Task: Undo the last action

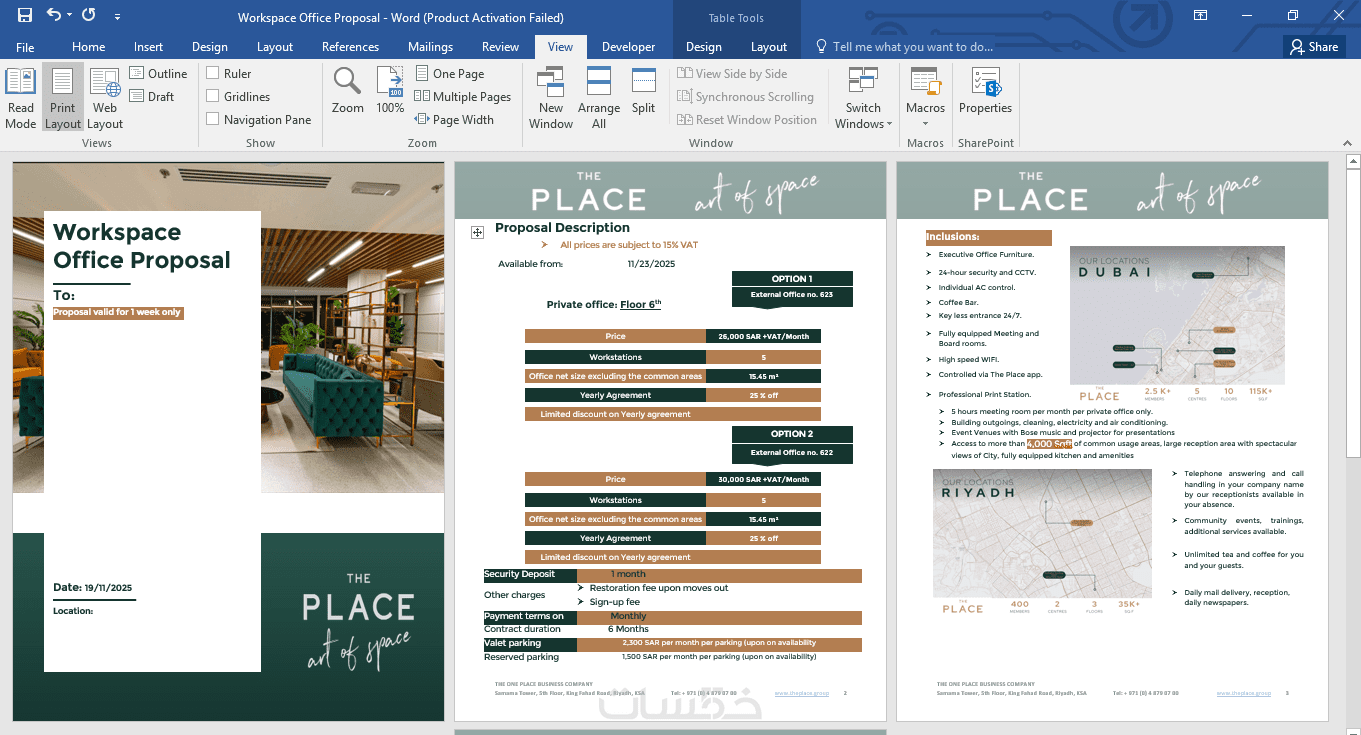Action: [53, 15]
